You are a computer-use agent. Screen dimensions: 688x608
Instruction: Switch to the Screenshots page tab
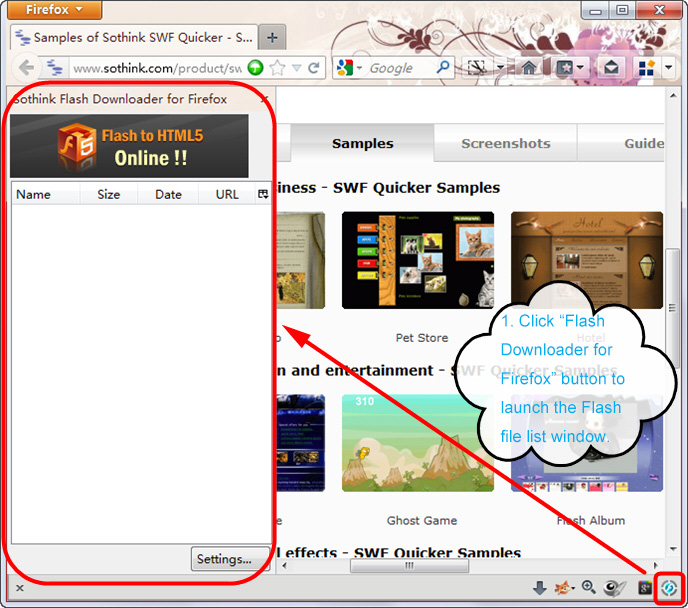[505, 143]
